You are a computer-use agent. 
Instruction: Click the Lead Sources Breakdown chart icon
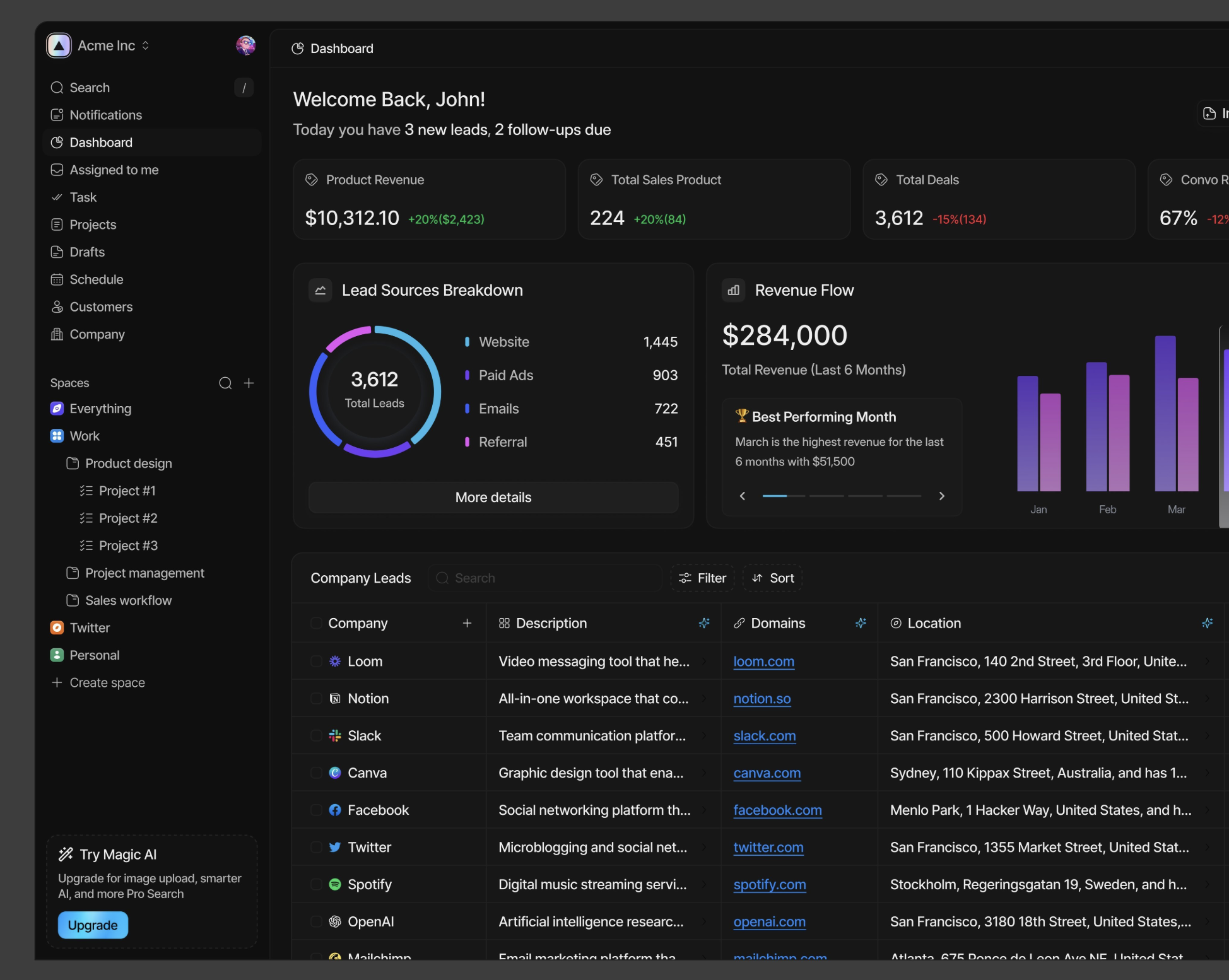click(x=320, y=290)
